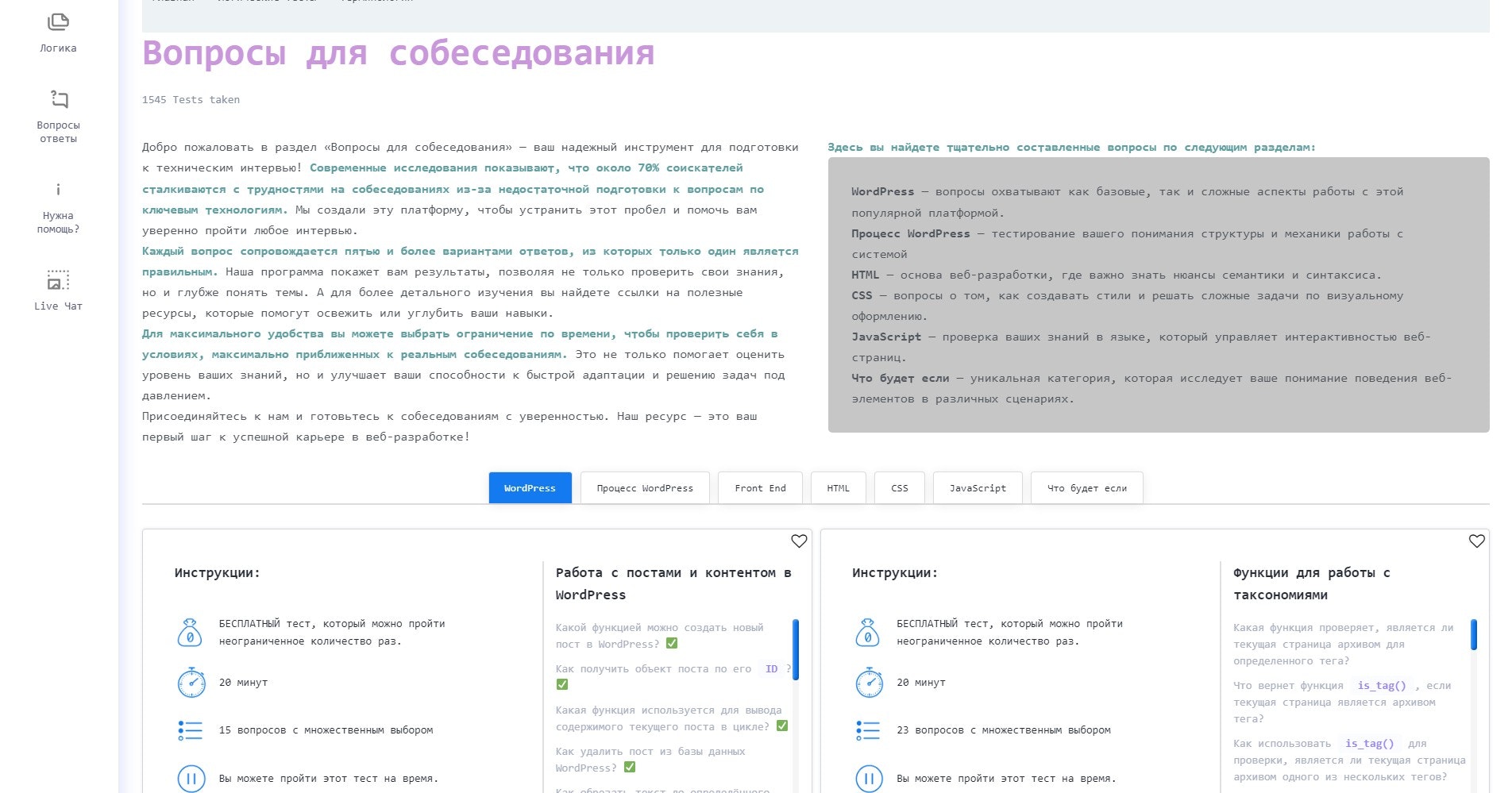Click '23 вопросов с множественным выбором' text
This screenshot has width=1512, height=793.
tap(1004, 730)
